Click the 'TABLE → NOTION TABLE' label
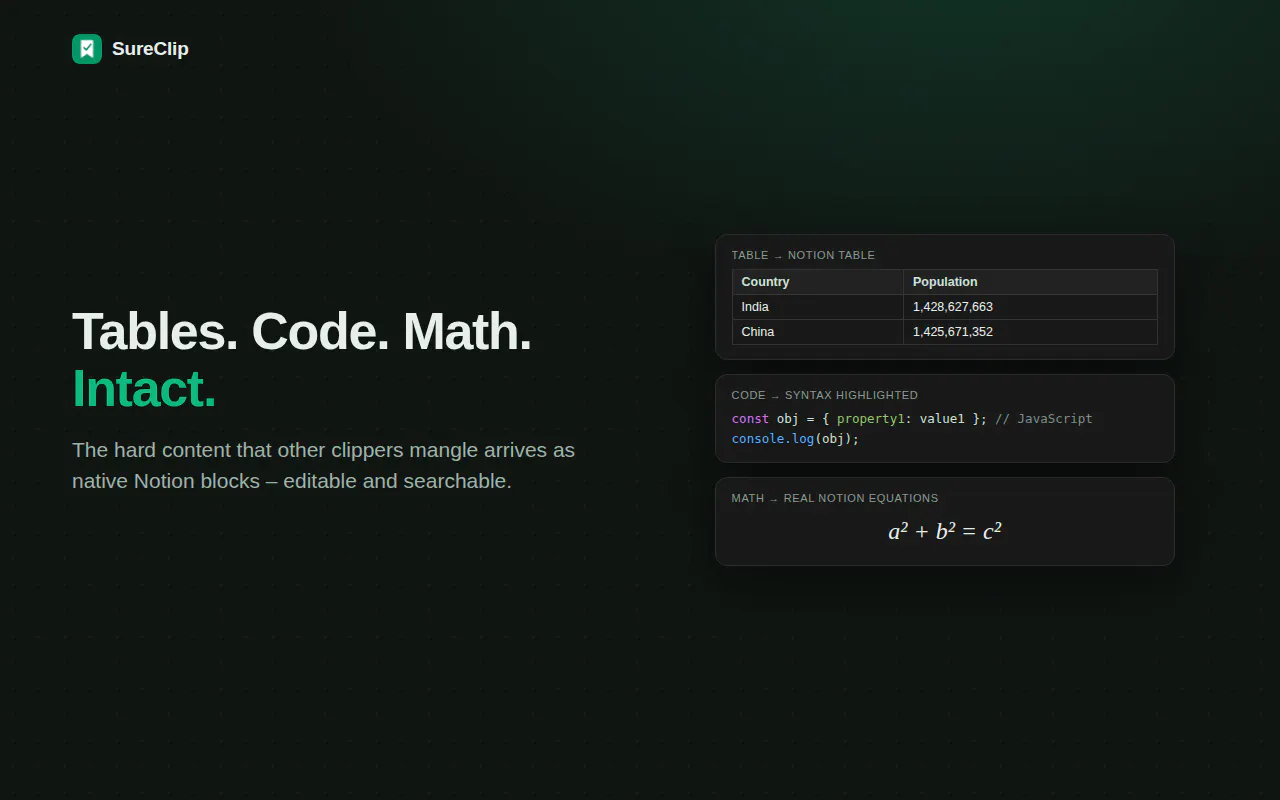 [x=803, y=255]
